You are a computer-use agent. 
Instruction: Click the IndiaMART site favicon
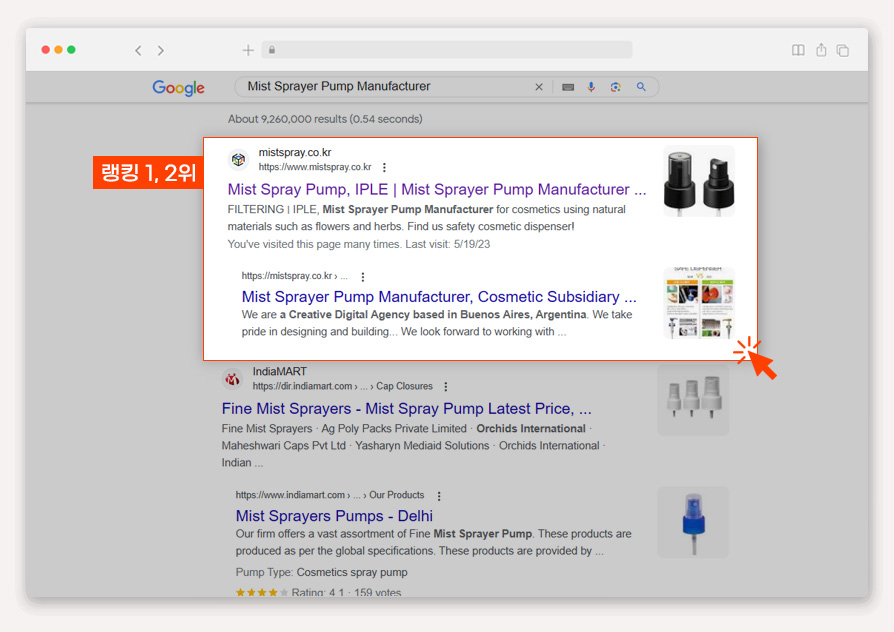pyautogui.click(x=232, y=379)
